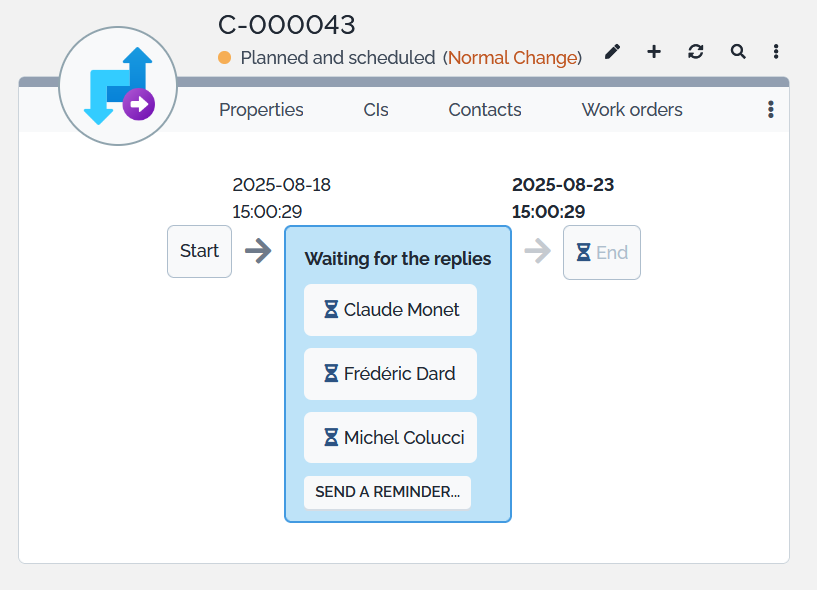The width and height of the screenshot is (817, 590).
Task: Go to the Work orders tab
Action: click(x=632, y=110)
